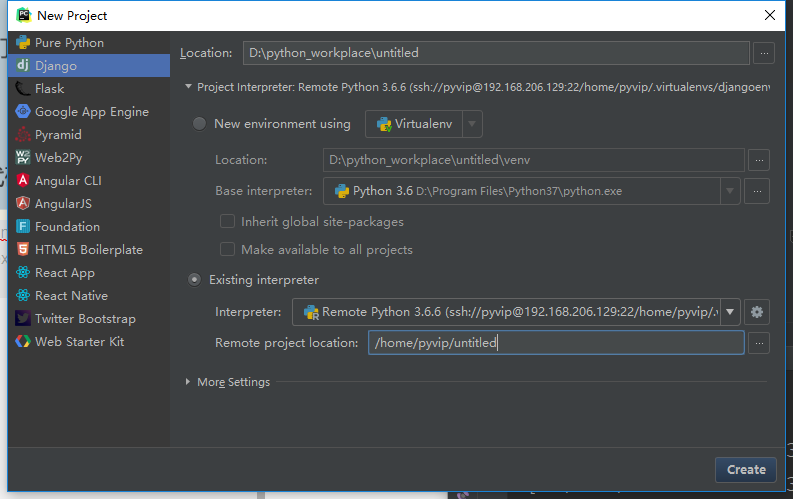The height and width of the screenshot is (499, 793).
Task: Toggle Inherit global site-packages checkbox
Action: [x=227, y=221]
